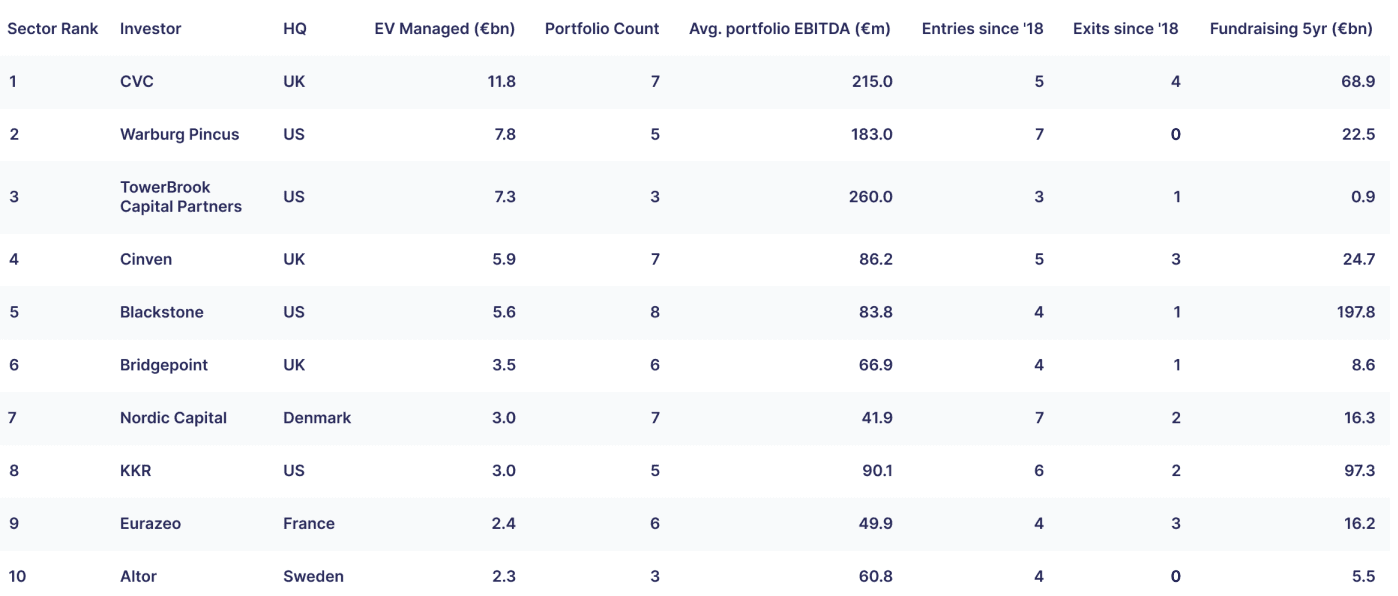Click the fundraising value 0.9

[1364, 197]
